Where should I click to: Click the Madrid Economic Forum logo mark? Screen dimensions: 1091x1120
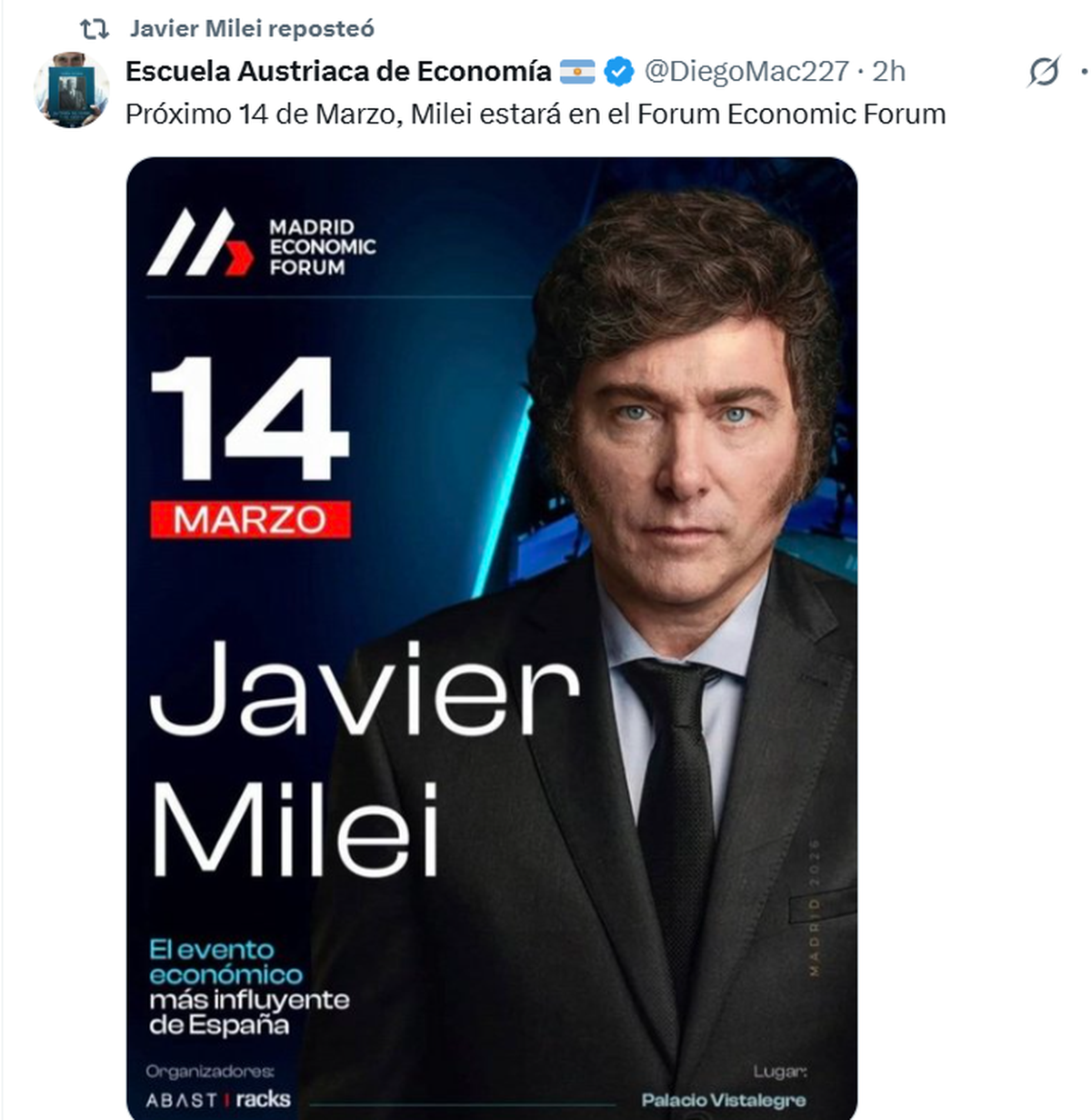tap(200, 243)
